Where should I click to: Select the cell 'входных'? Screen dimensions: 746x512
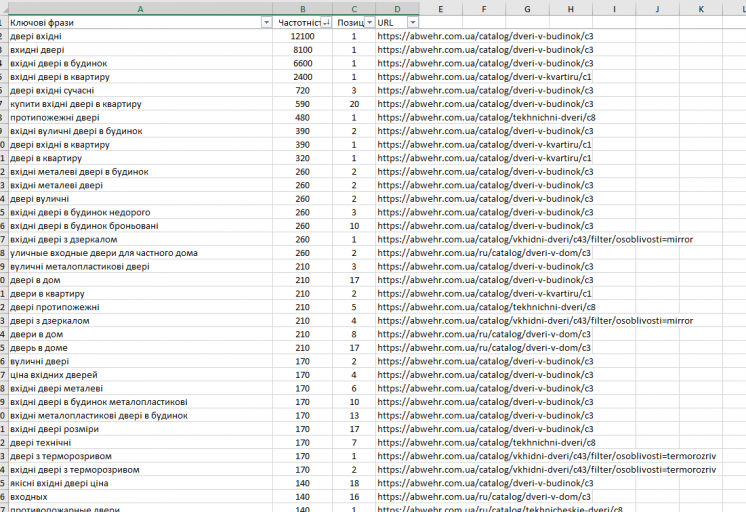pyautogui.click(x=140, y=497)
